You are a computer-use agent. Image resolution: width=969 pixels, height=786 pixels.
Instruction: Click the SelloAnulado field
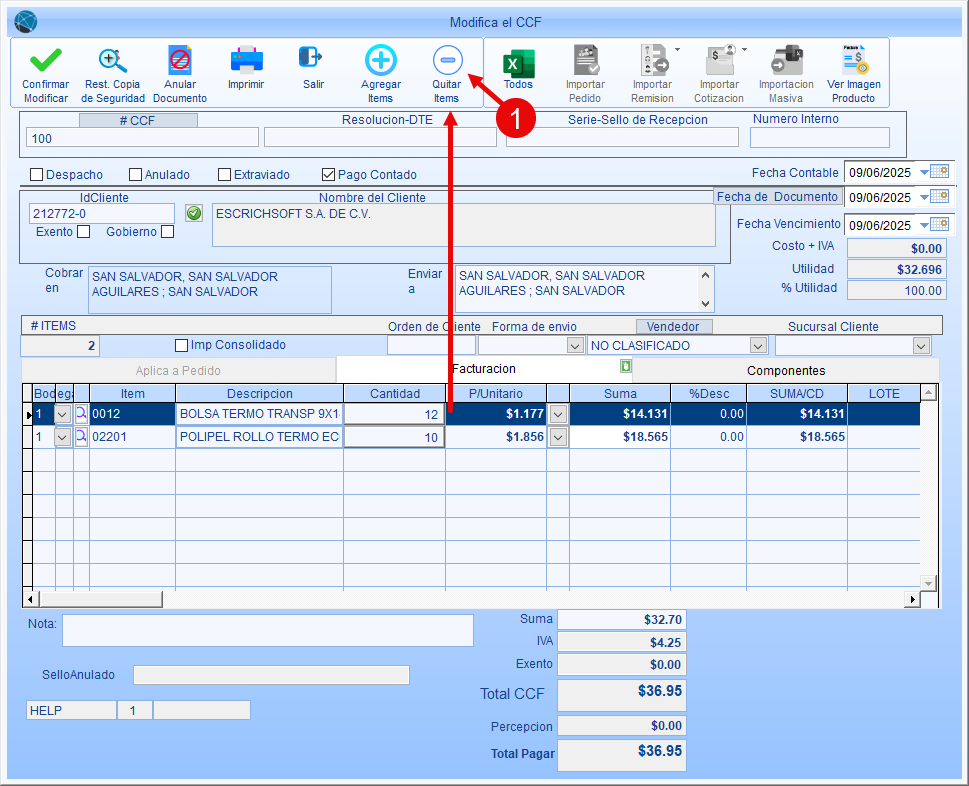(x=271, y=675)
